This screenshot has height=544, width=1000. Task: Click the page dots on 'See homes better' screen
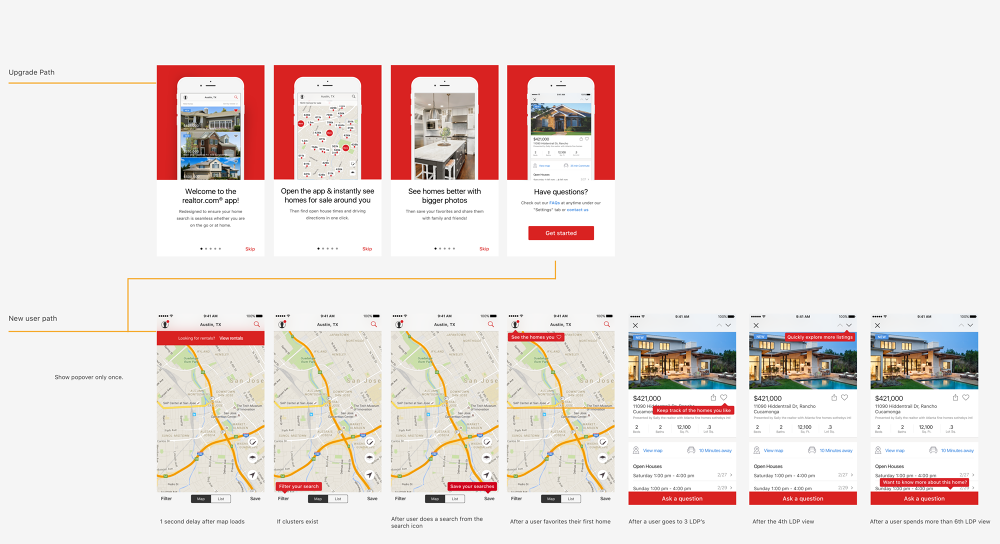445,249
